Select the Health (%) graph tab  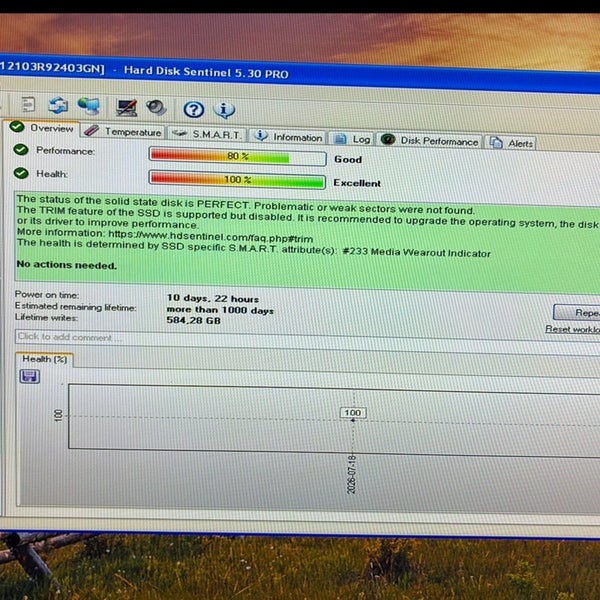tap(45, 359)
